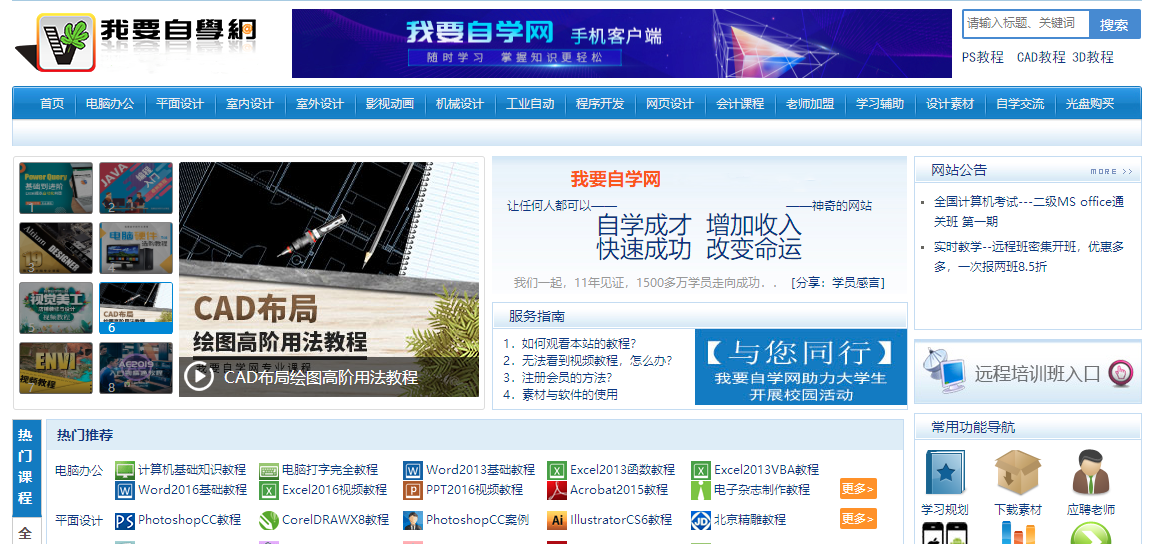Click the PowerPoint icon beside PPT2016视频教程

click(414, 490)
